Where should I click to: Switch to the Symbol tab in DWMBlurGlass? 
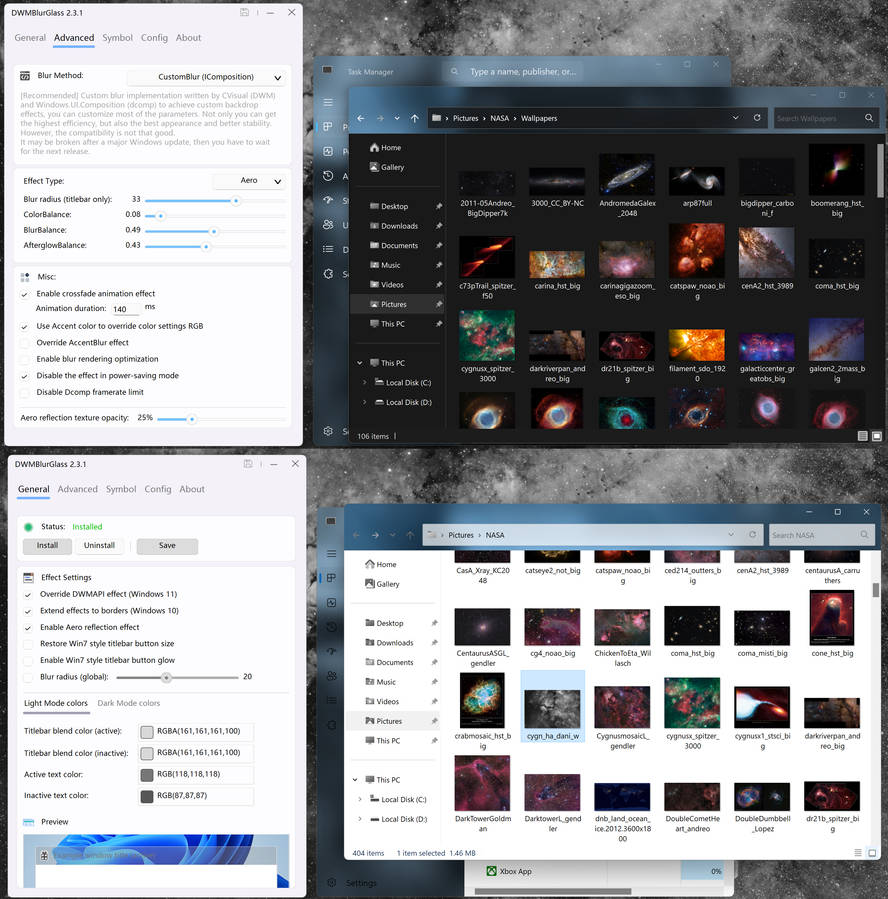click(x=117, y=38)
